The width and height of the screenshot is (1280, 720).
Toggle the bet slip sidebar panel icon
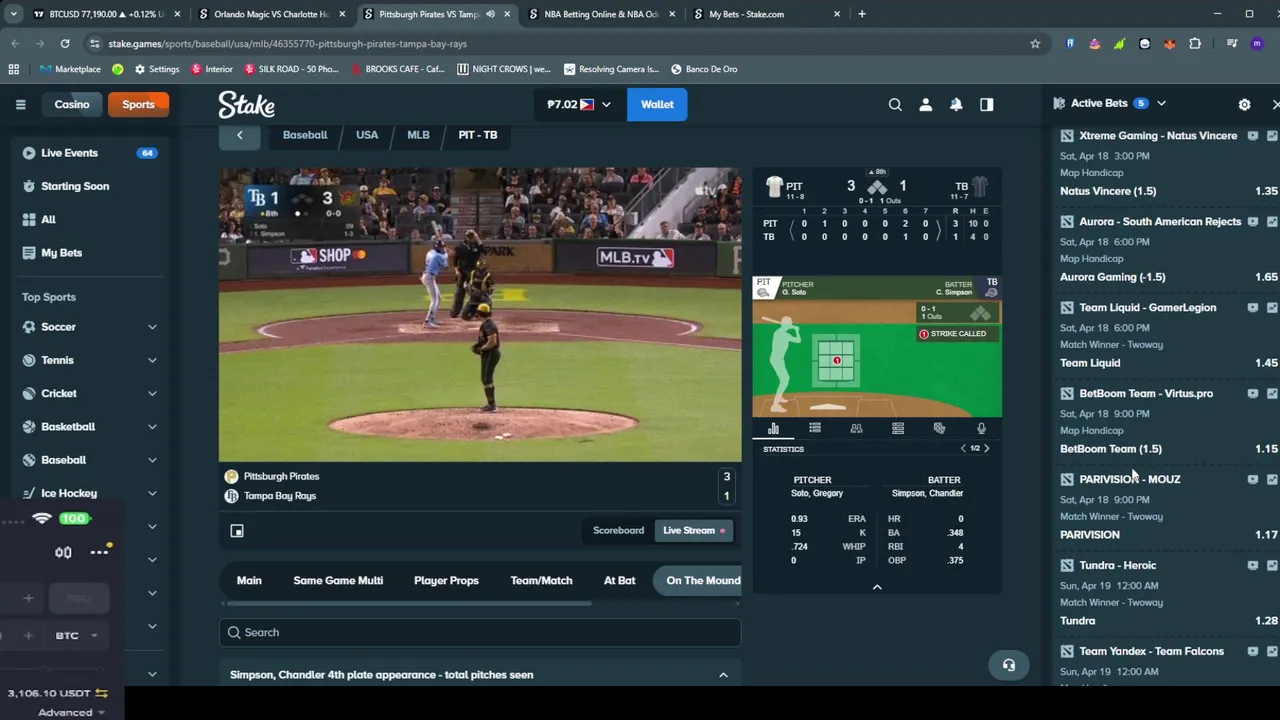[x=987, y=104]
